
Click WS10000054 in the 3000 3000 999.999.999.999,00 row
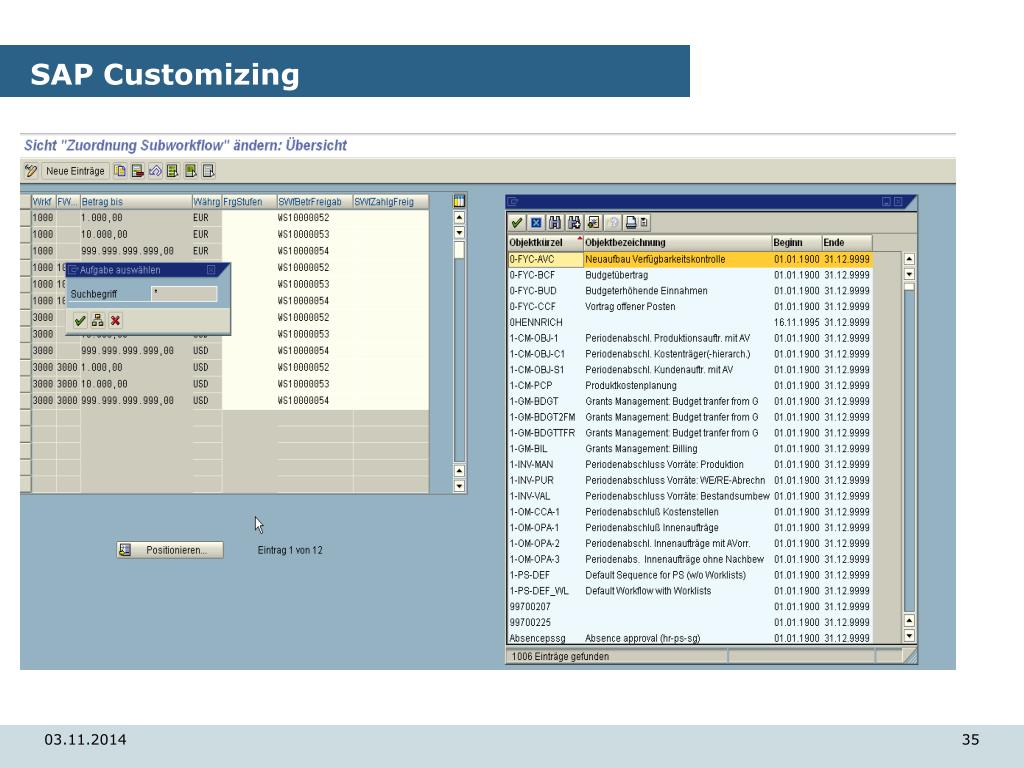pos(303,400)
